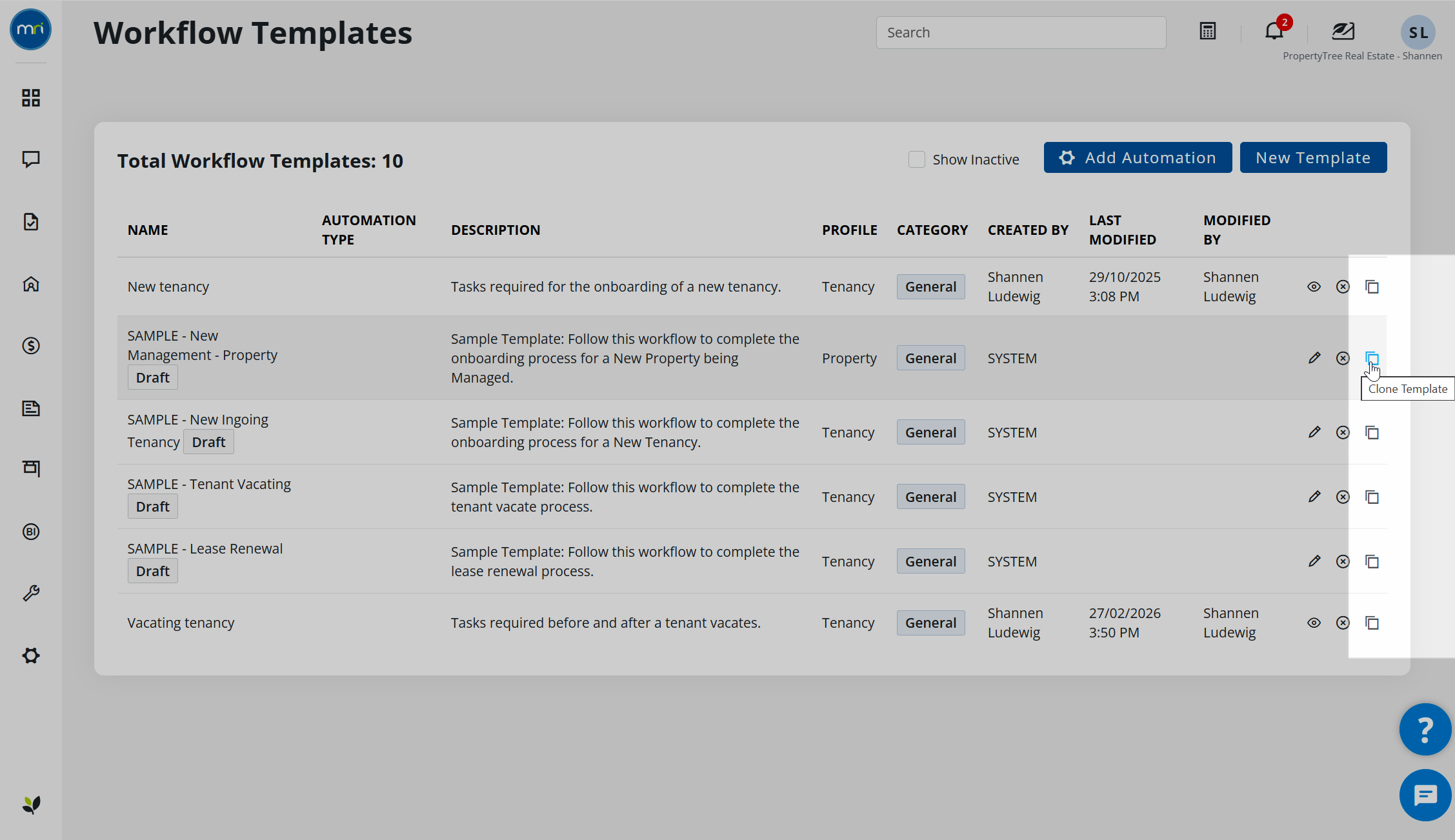This screenshot has width=1455, height=840.
Task: Open the news document sidebar icon
Action: [31, 408]
